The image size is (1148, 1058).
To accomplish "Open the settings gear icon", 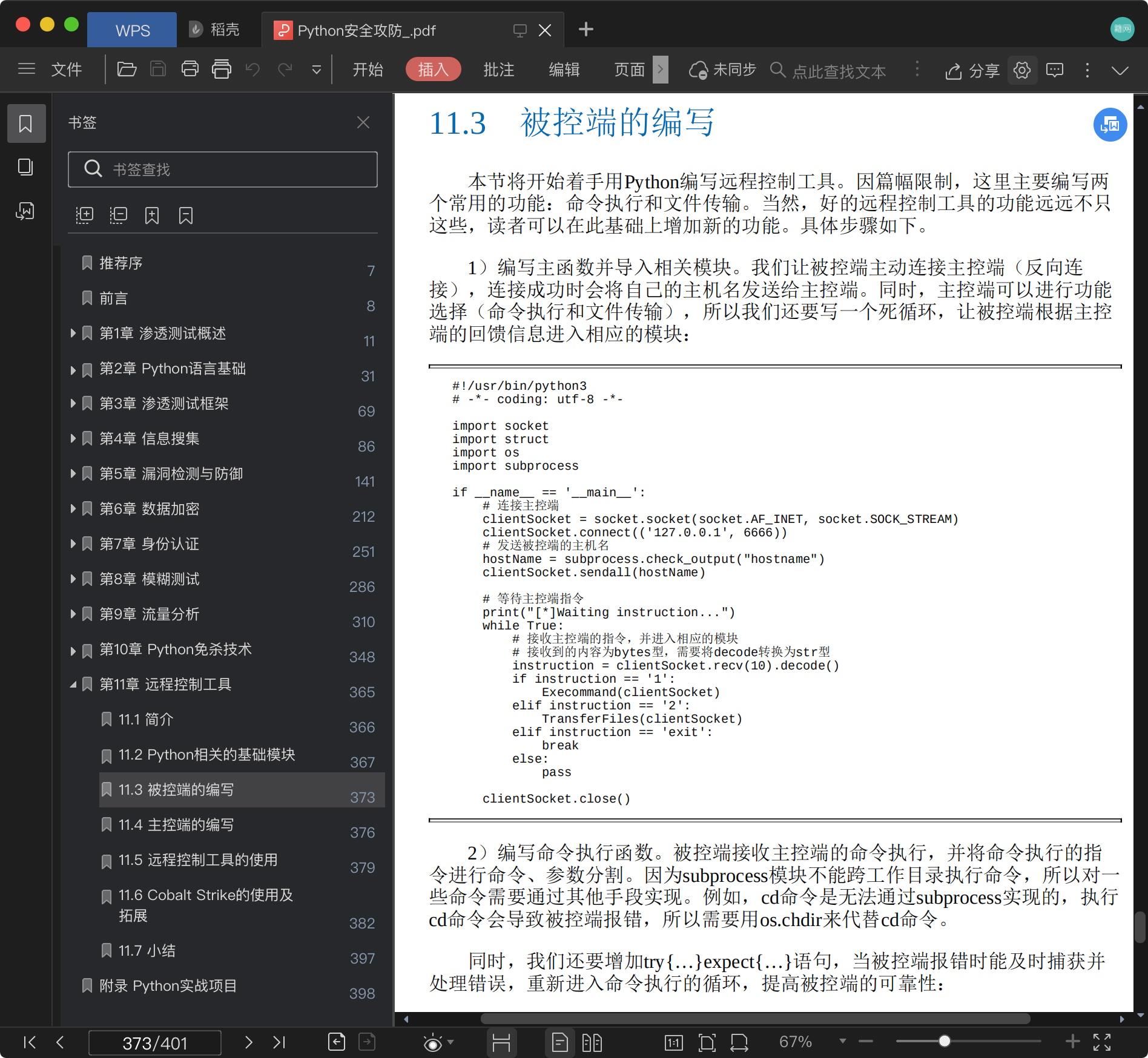I will pos(1022,70).
